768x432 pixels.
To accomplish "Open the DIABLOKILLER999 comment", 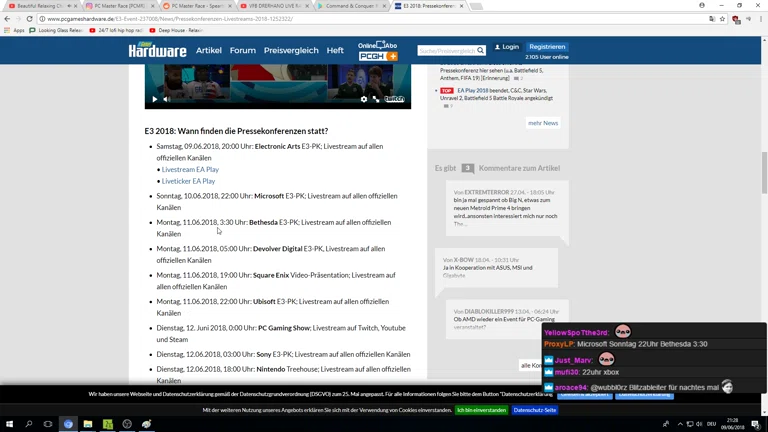I will coord(507,319).
